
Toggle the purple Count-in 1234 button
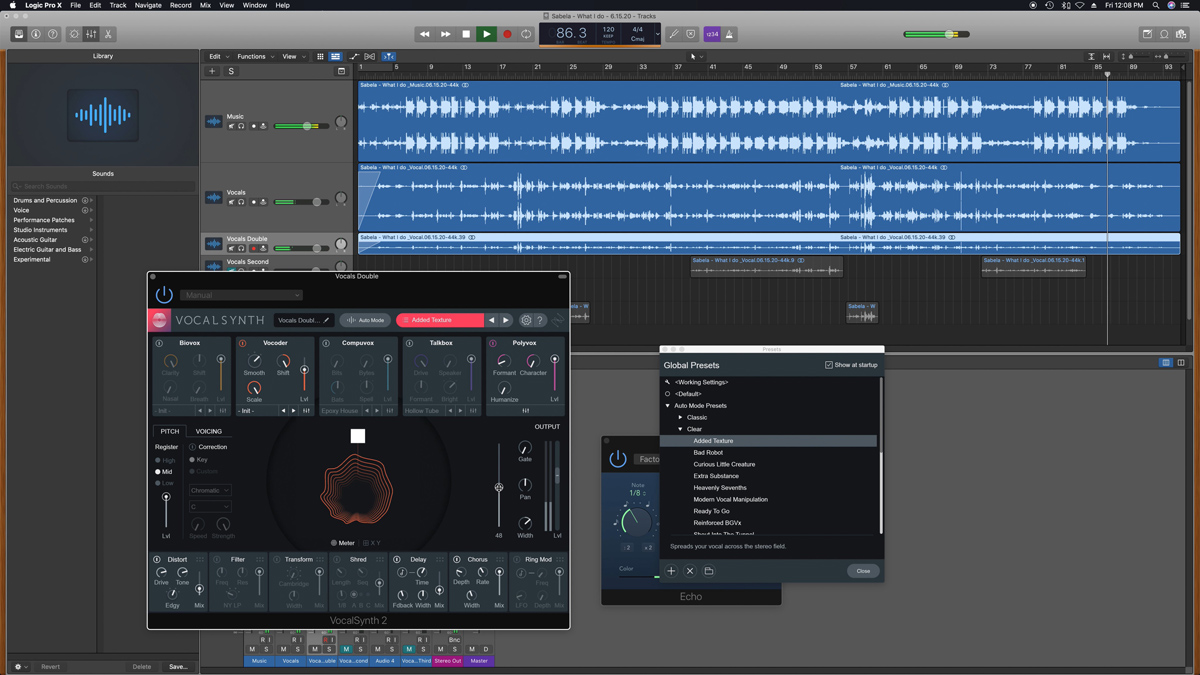[x=712, y=34]
